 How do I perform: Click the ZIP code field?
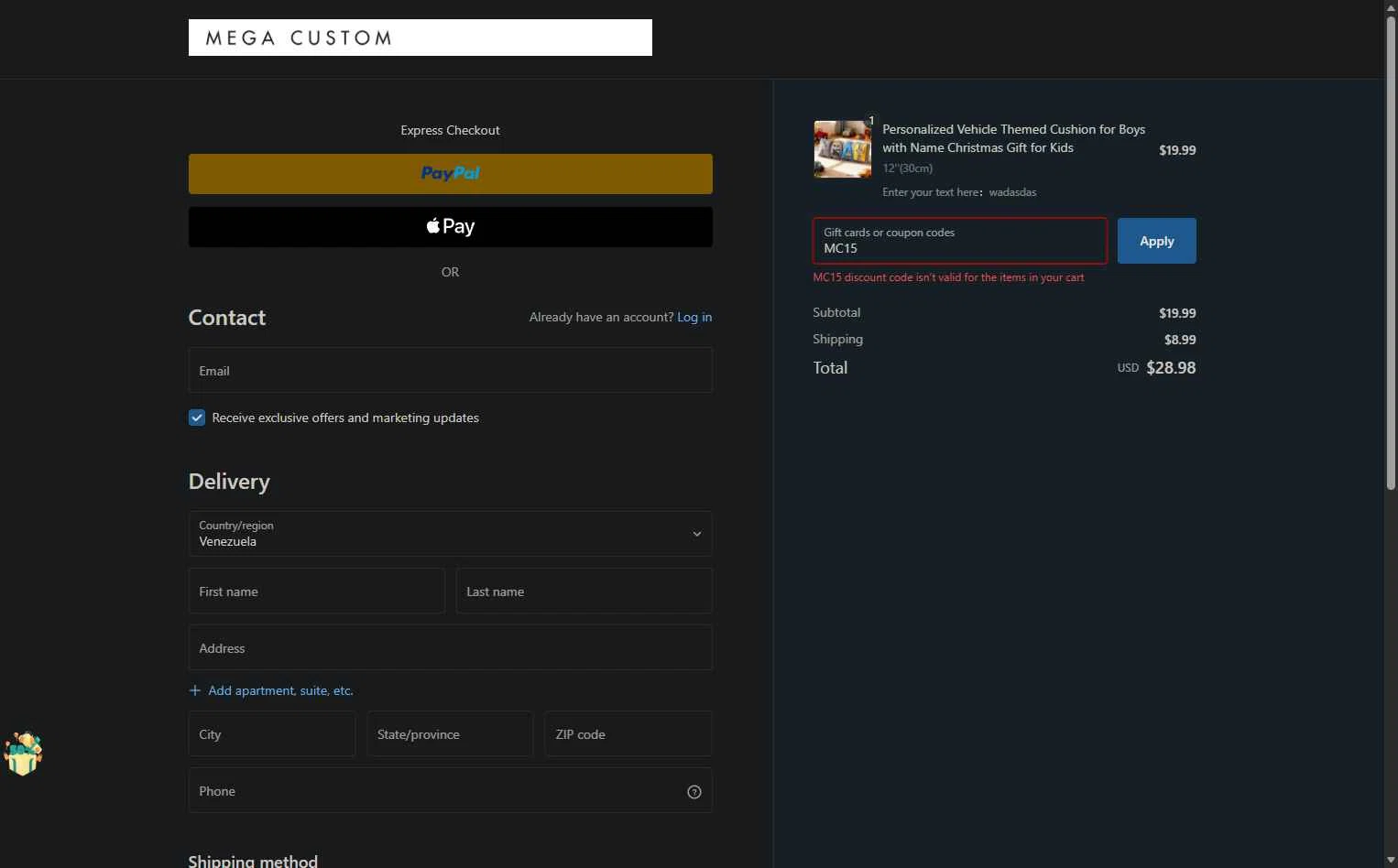(x=628, y=733)
